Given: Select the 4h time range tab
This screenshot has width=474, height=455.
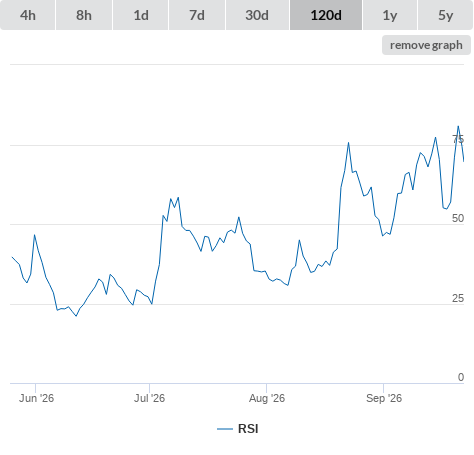Looking at the screenshot, I should click(28, 15).
